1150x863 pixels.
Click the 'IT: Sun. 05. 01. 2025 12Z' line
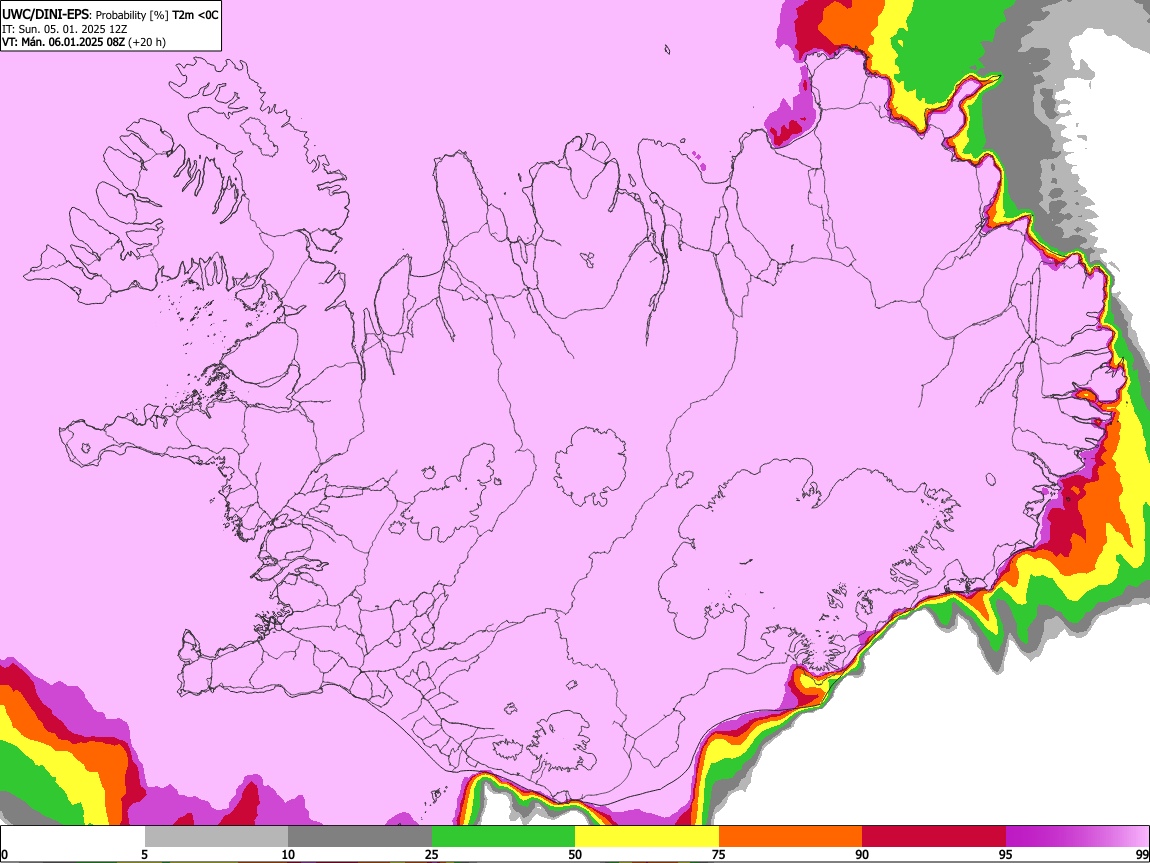(x=65, y=29)
